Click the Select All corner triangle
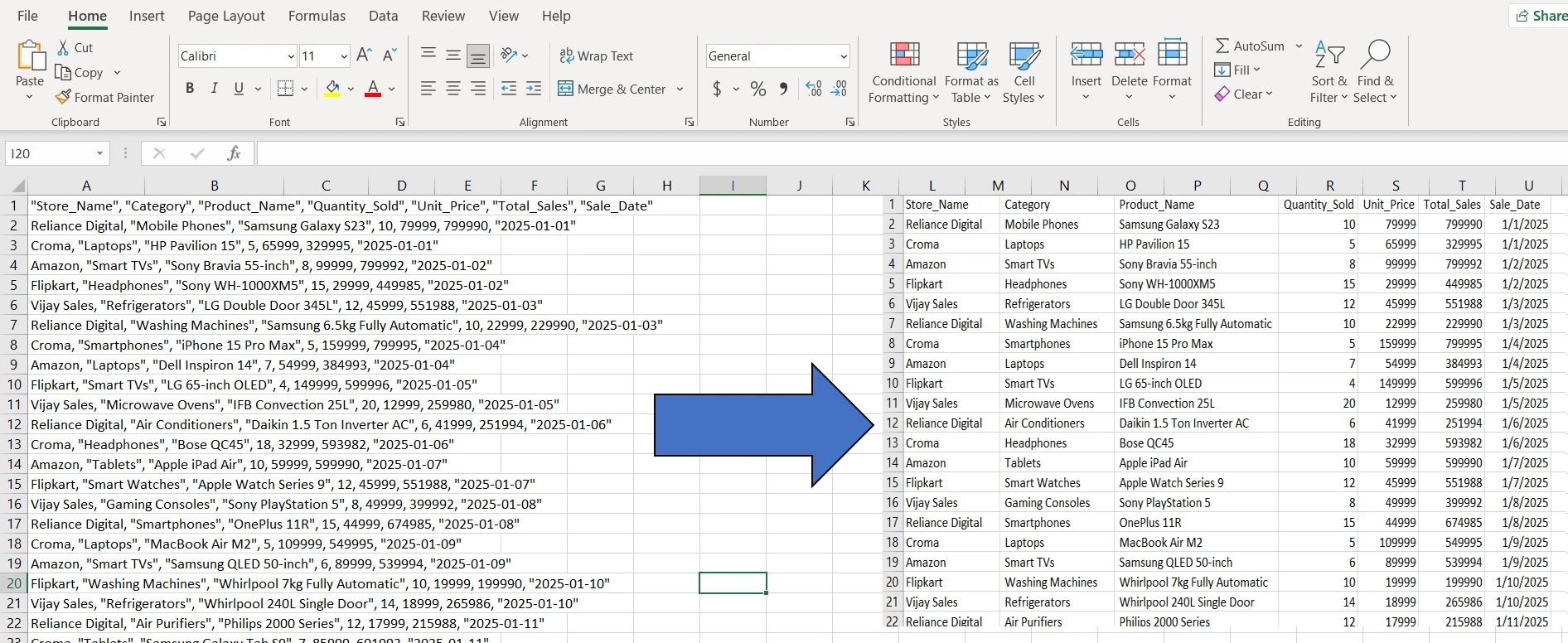The width and height of the screenshot is (1568, 643). (17, 186)
